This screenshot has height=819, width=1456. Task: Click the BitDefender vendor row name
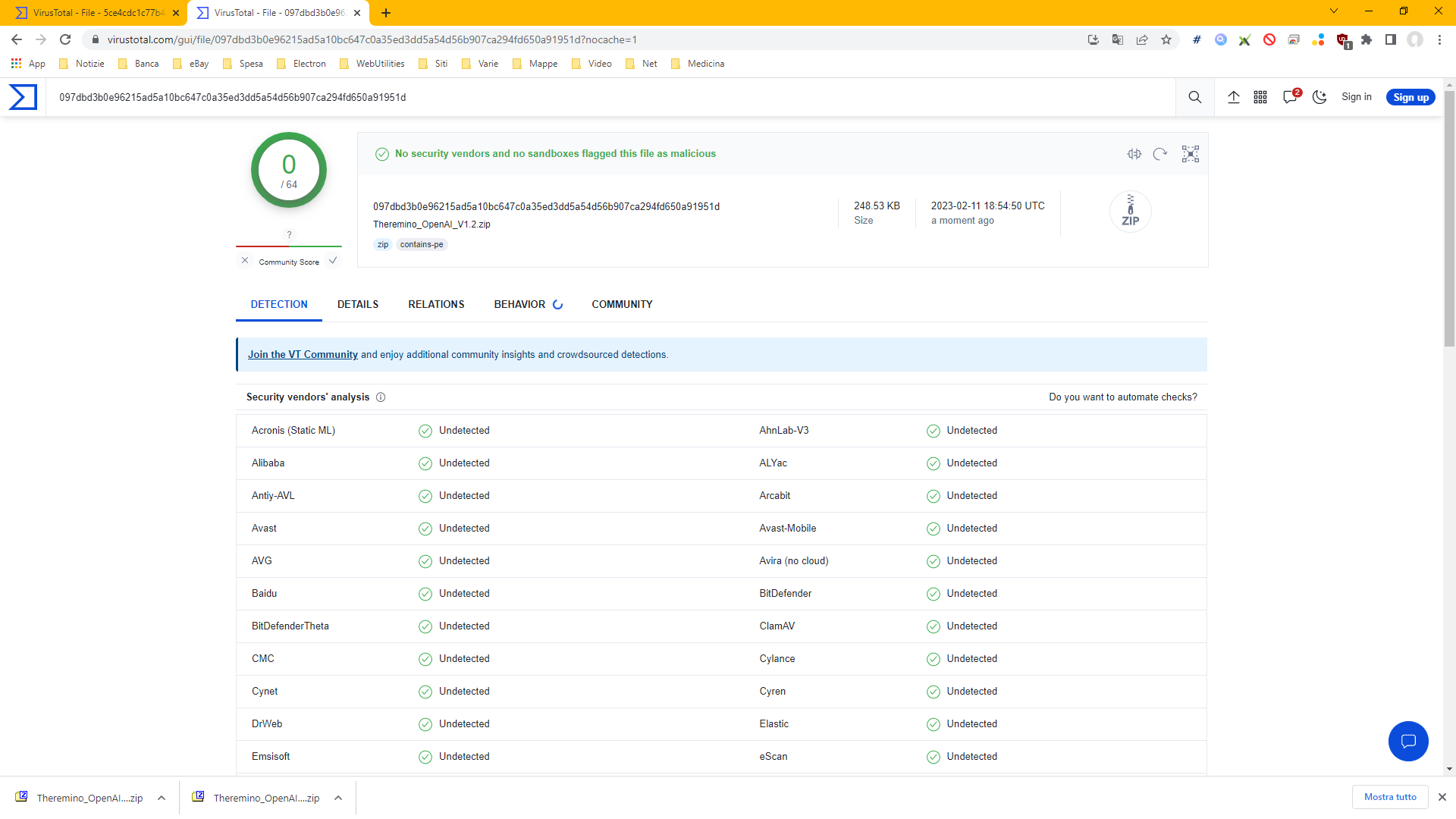point(785,594)
